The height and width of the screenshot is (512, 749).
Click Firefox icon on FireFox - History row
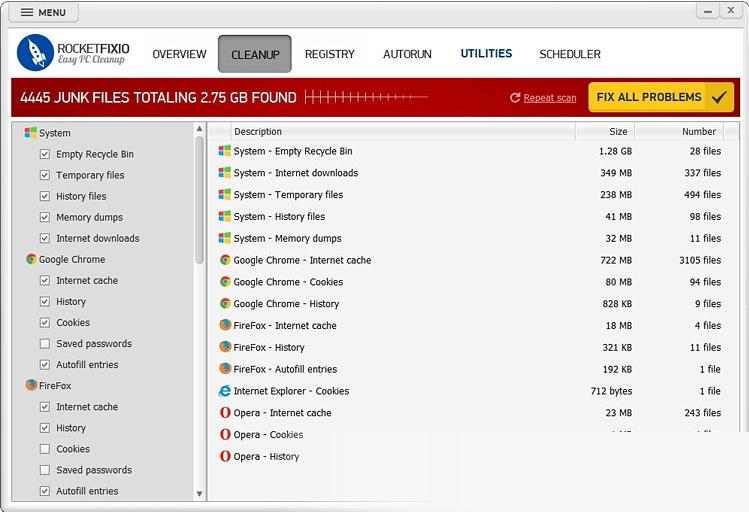coord(225,347)
